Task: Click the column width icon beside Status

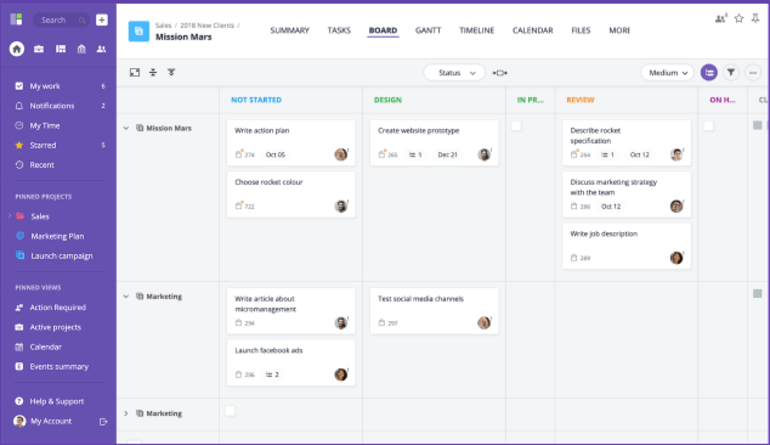Action: click(500, 73)
